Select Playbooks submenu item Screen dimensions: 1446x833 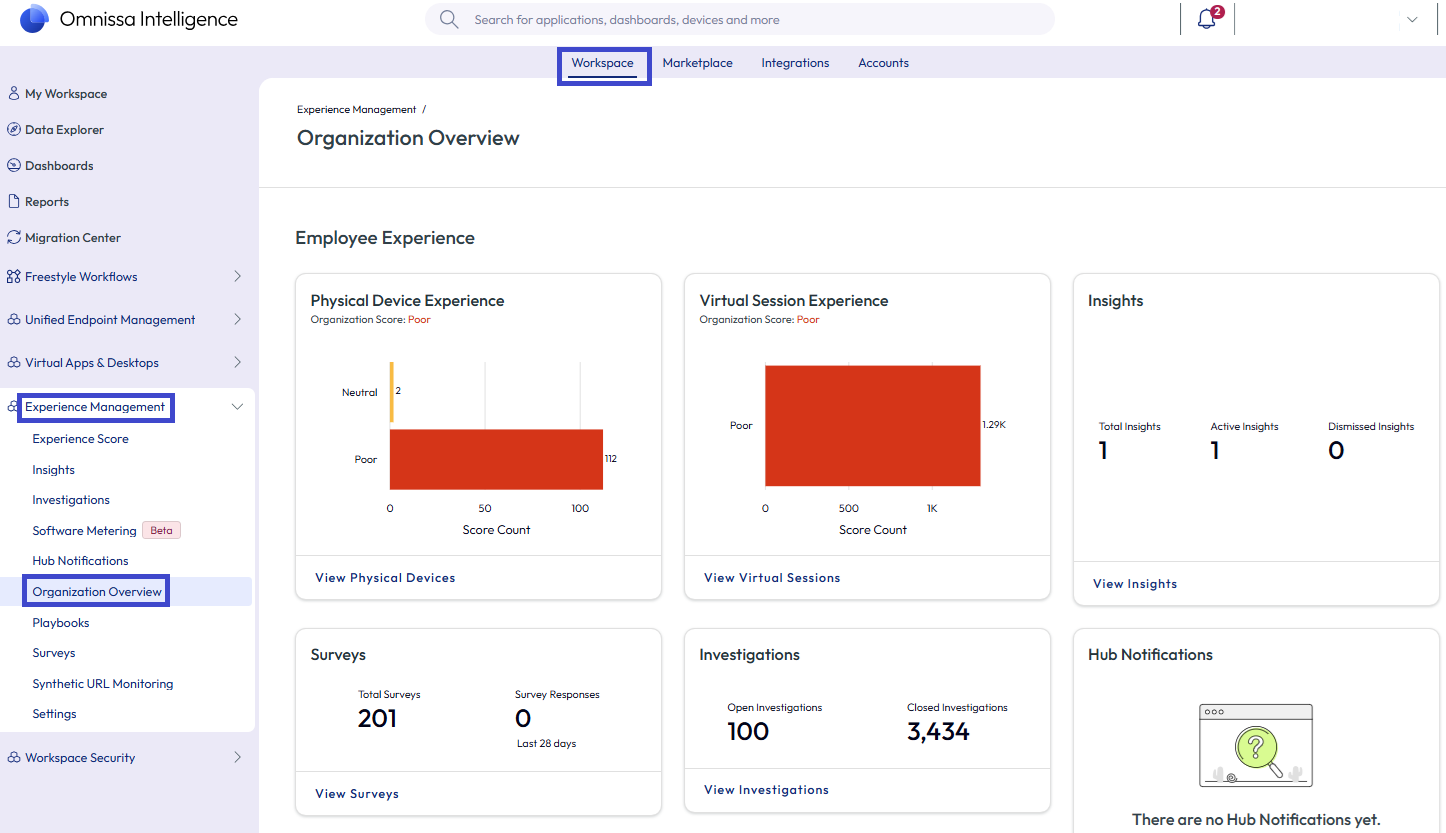click(61, 623)
